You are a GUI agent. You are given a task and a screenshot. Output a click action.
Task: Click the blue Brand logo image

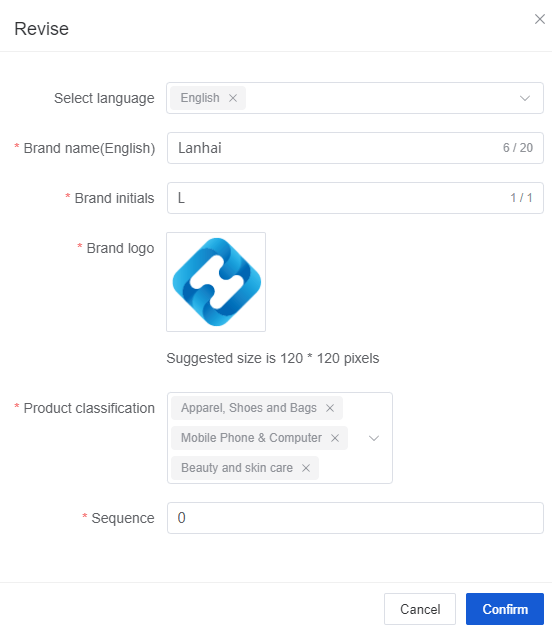click(x=216, y=282)
